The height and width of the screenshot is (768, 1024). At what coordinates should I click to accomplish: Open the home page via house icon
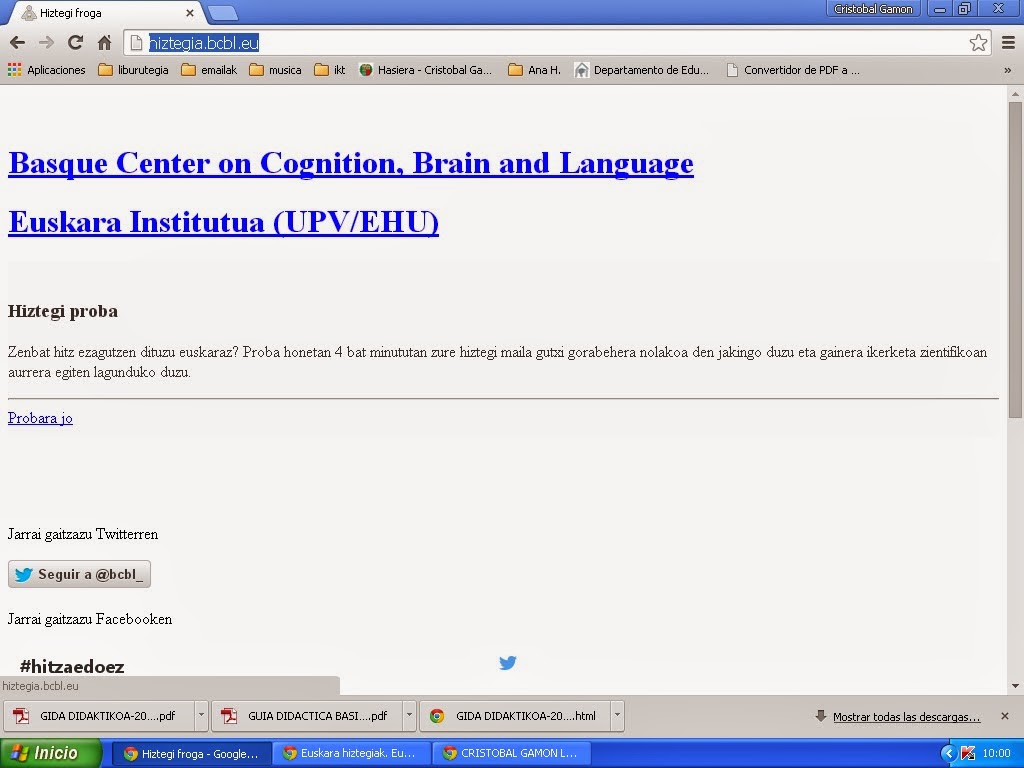point(104,43)
